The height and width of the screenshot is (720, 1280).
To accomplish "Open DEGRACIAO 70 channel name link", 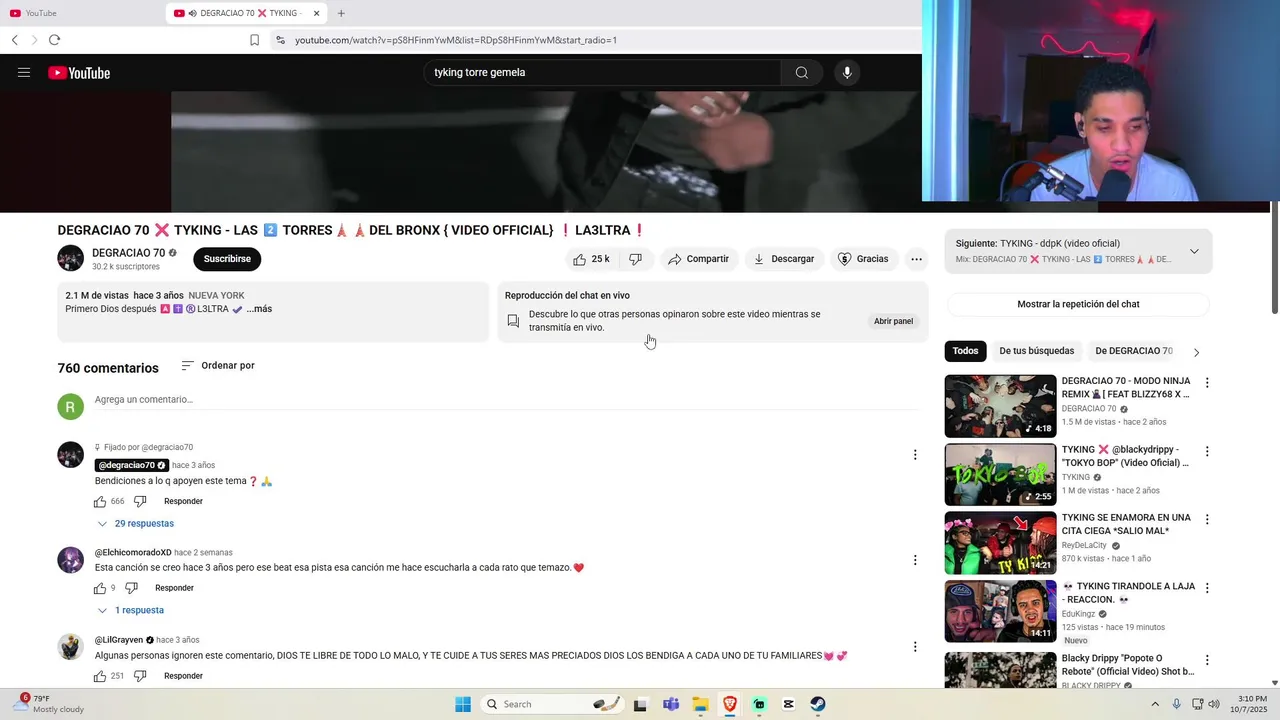I will pos(128,253).
